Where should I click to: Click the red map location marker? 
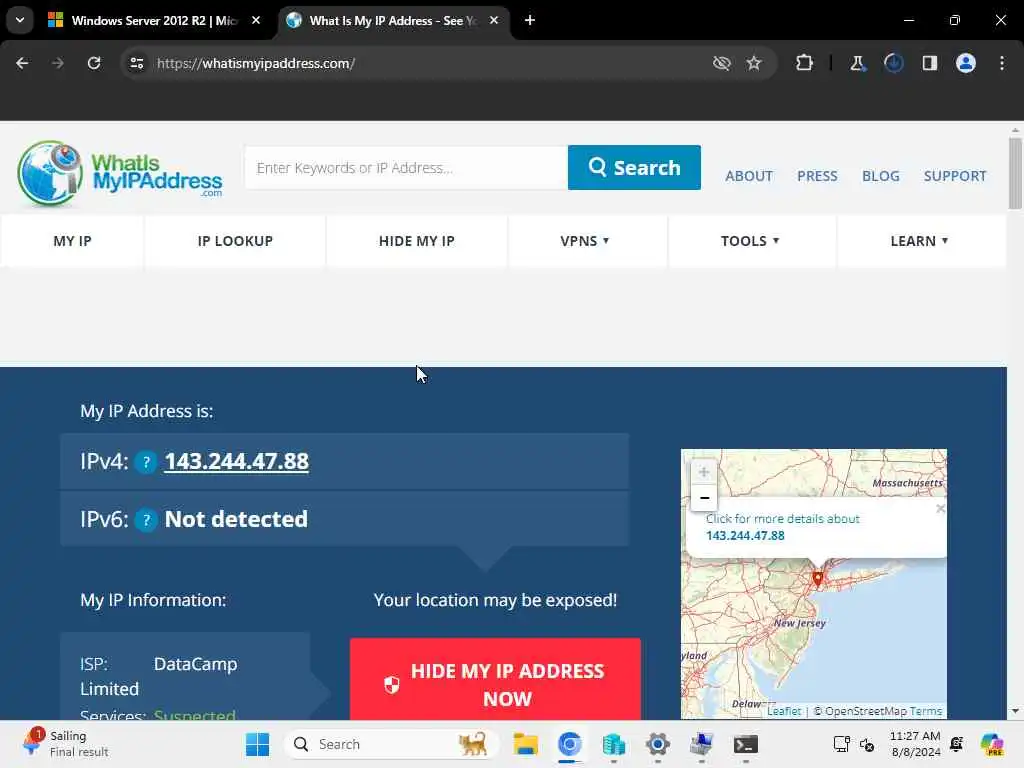(818, 578)
